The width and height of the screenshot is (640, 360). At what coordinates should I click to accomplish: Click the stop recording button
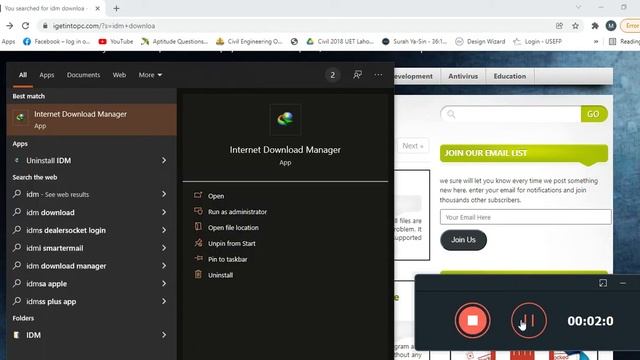[x=472, y=320]
